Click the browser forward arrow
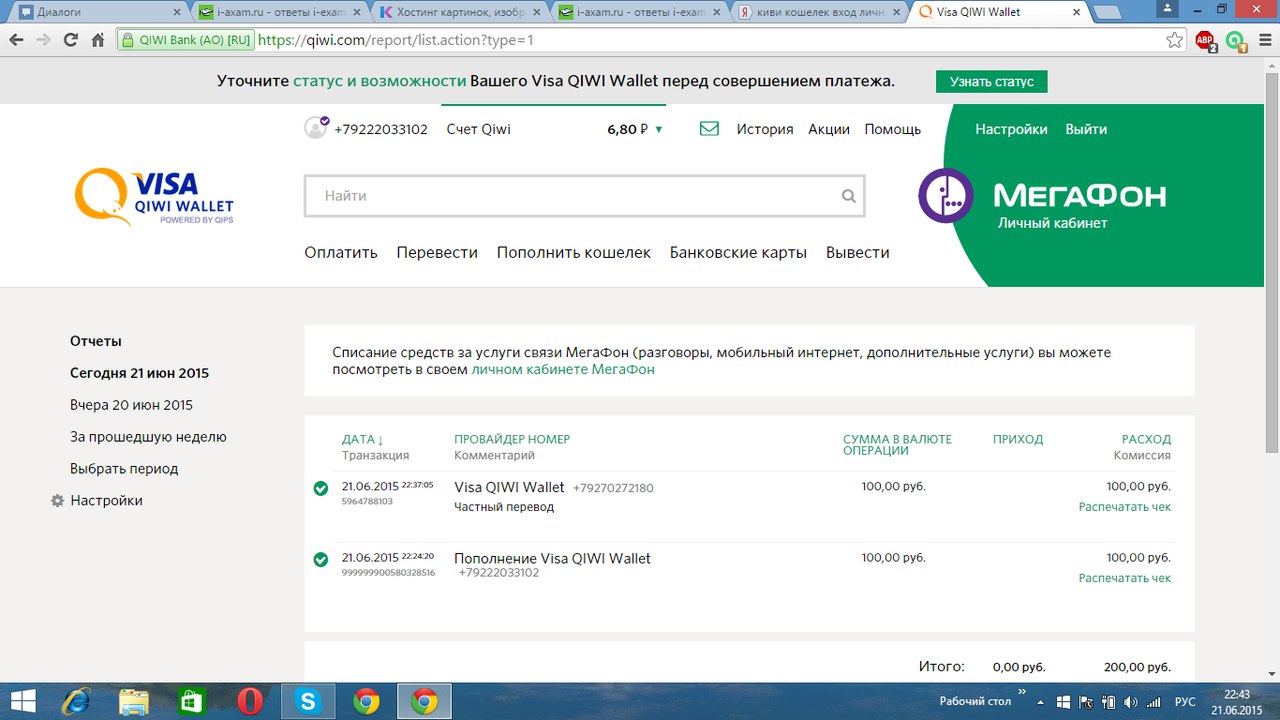This screenshot has width=1280, height=720. 43,41
